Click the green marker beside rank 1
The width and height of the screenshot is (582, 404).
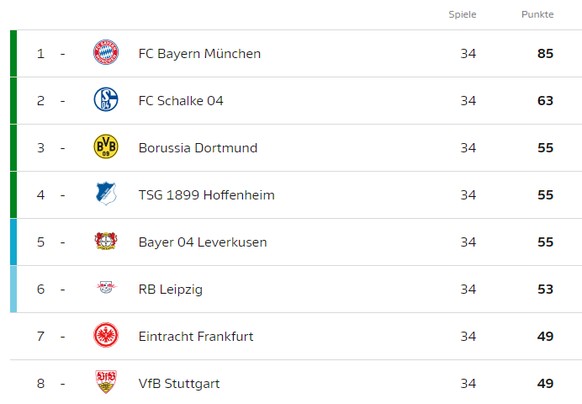[13, 53]
